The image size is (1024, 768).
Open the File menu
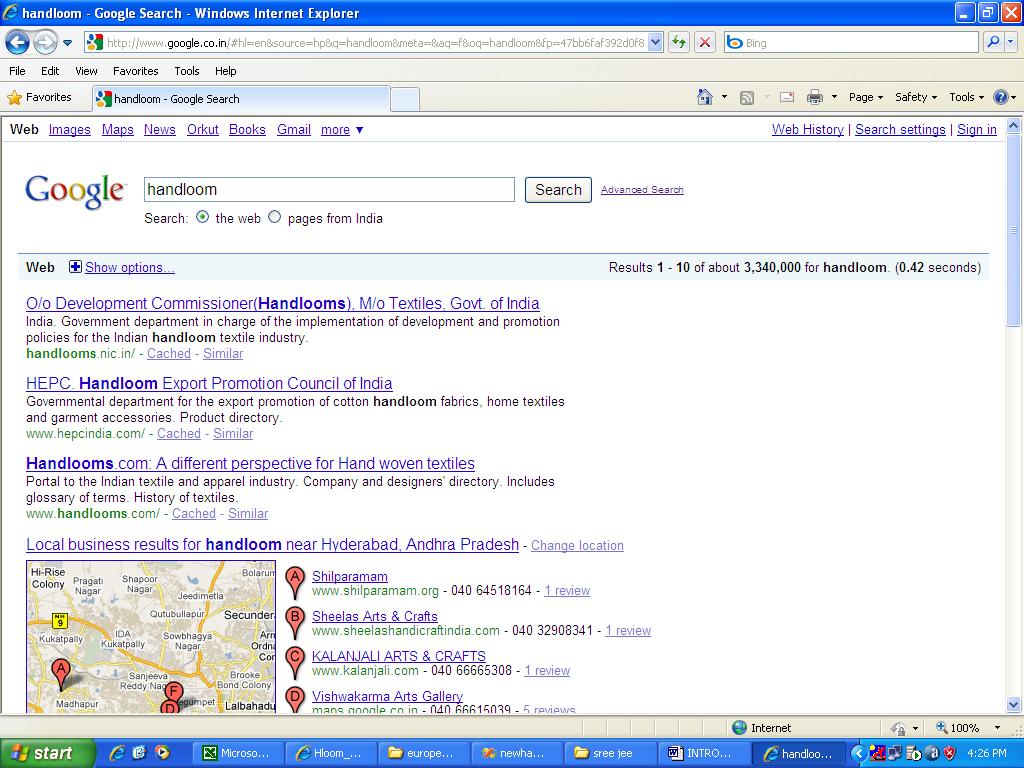(18, 71)
